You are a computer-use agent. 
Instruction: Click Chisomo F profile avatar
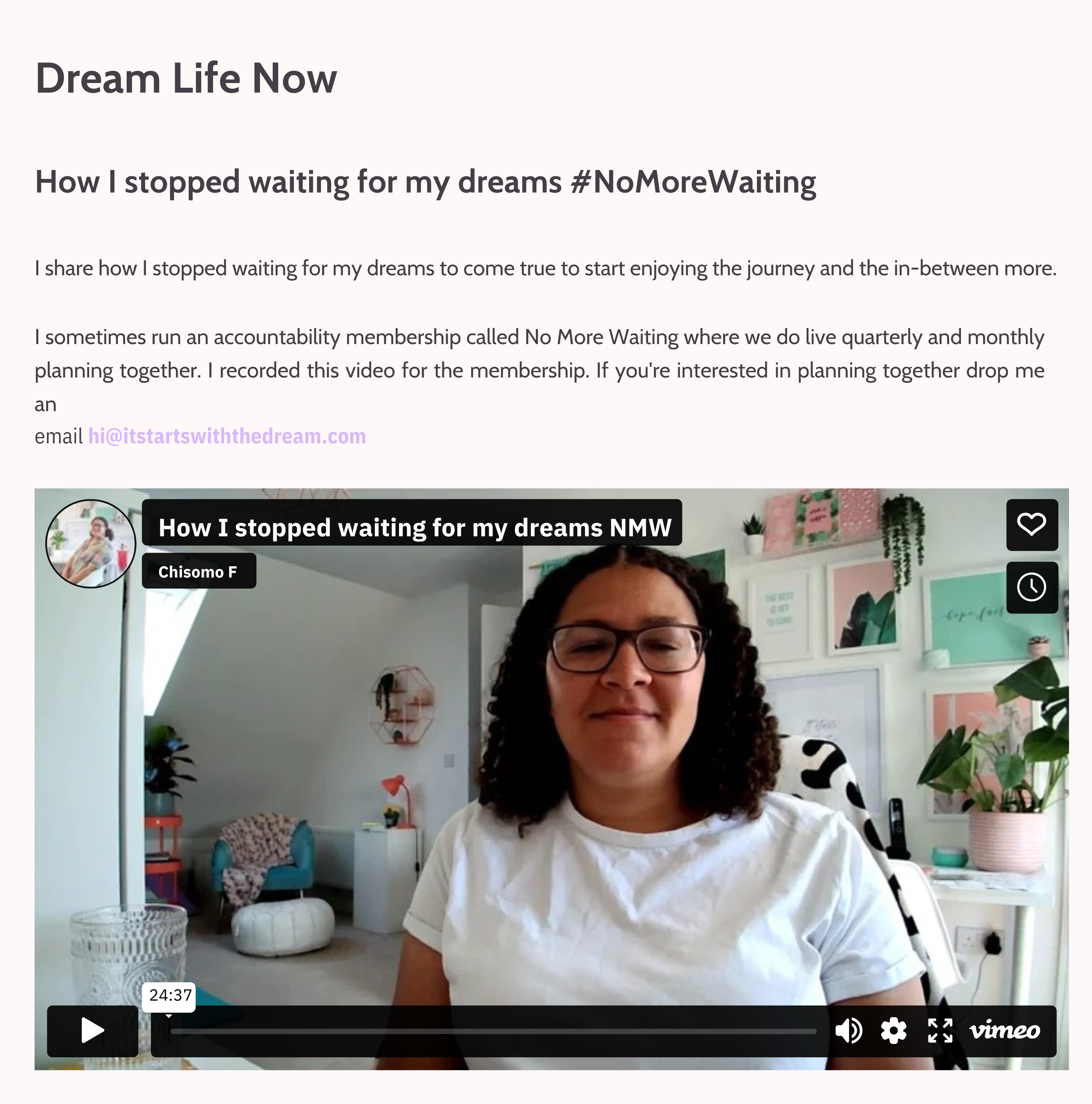point(91,543)
